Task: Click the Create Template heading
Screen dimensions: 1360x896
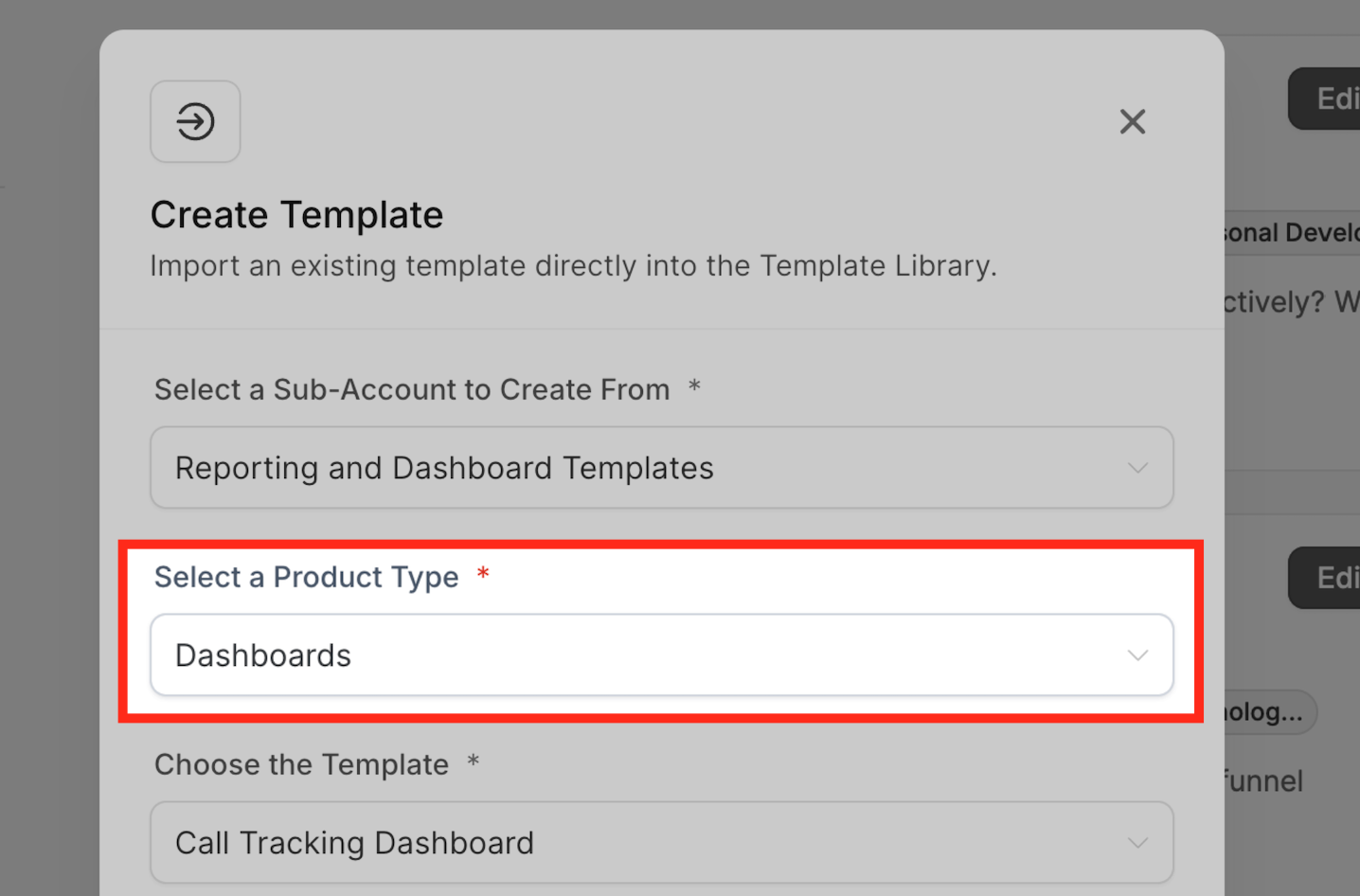Action: (x=296, y=215)
